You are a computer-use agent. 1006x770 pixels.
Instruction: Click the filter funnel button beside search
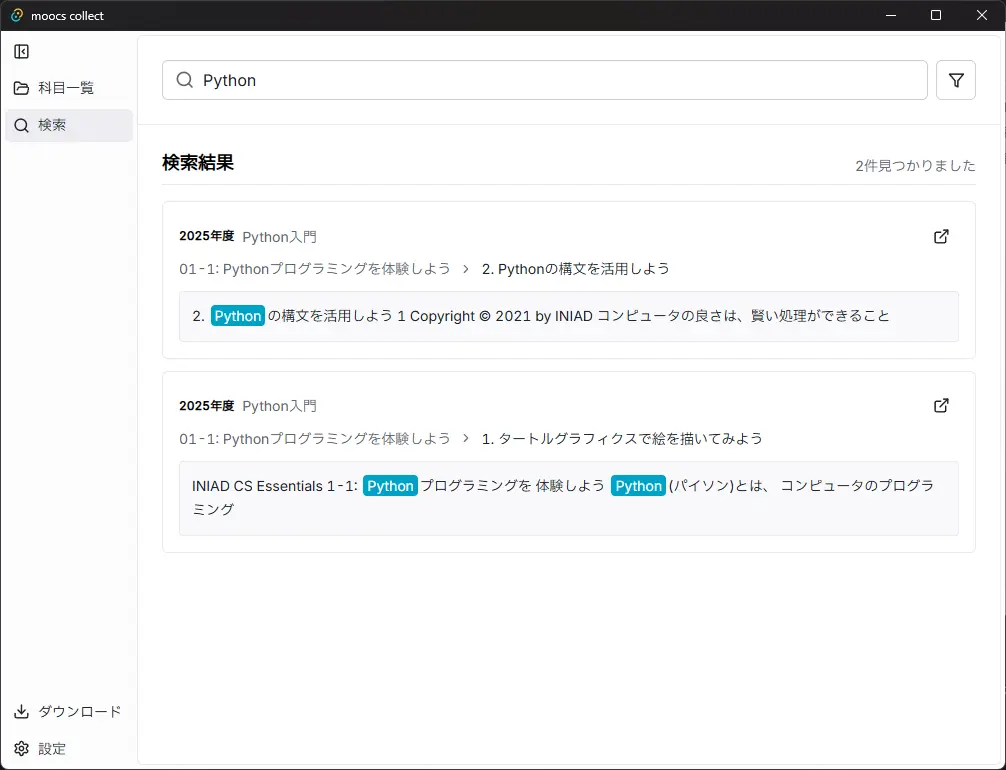[955, 80]
